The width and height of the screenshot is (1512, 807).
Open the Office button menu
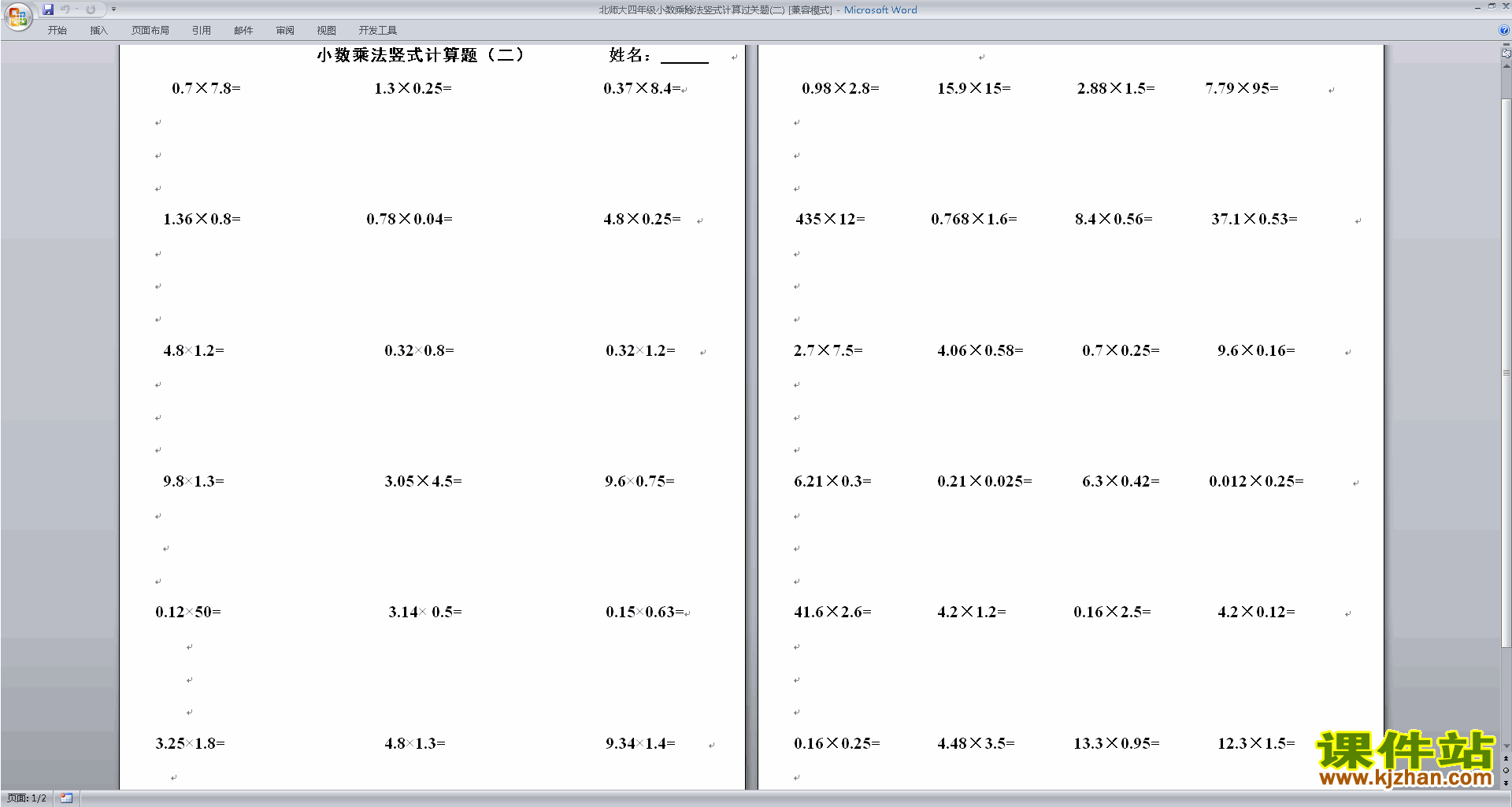click(17, 16)
